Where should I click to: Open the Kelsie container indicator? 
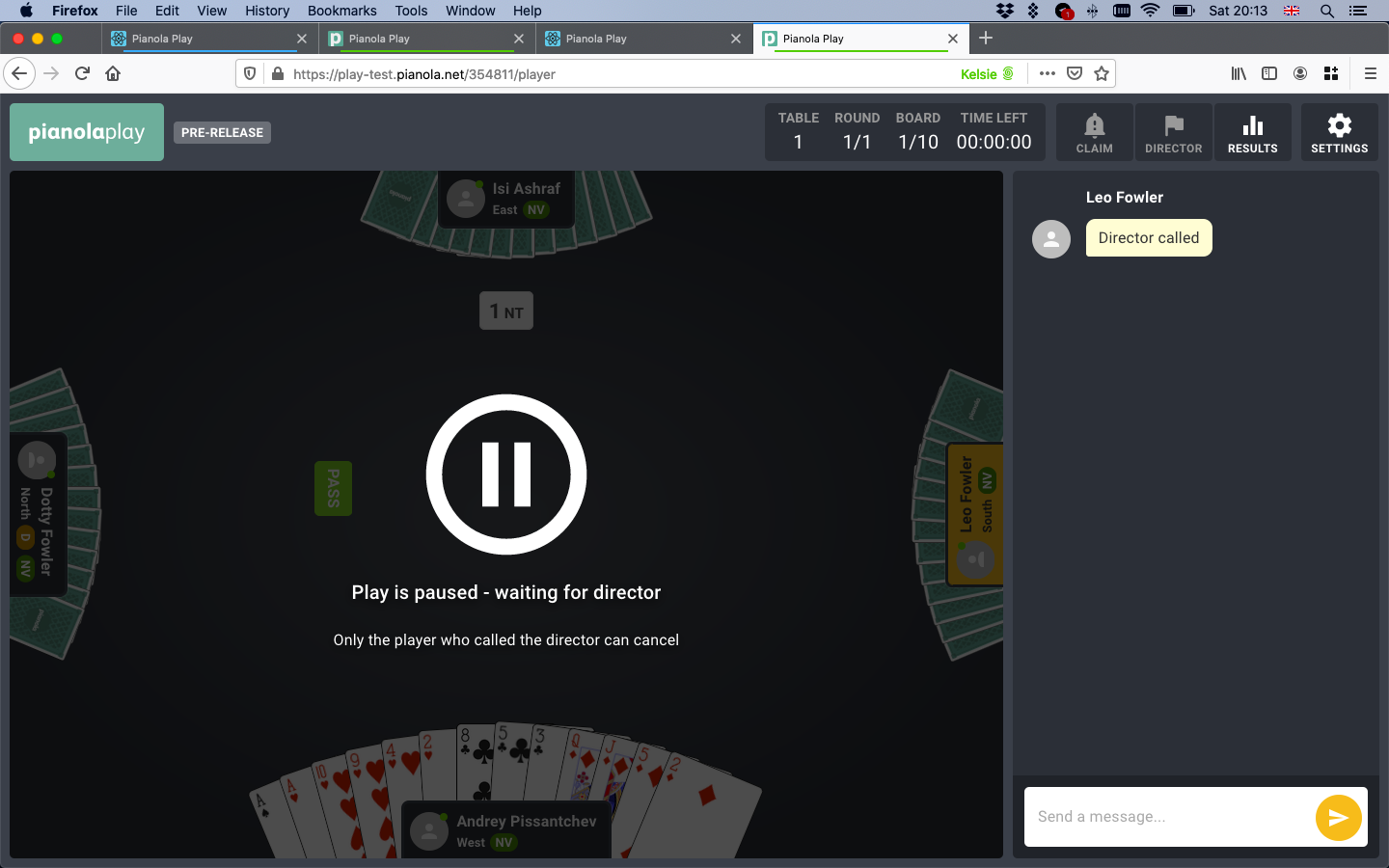(x=987, y=74)
